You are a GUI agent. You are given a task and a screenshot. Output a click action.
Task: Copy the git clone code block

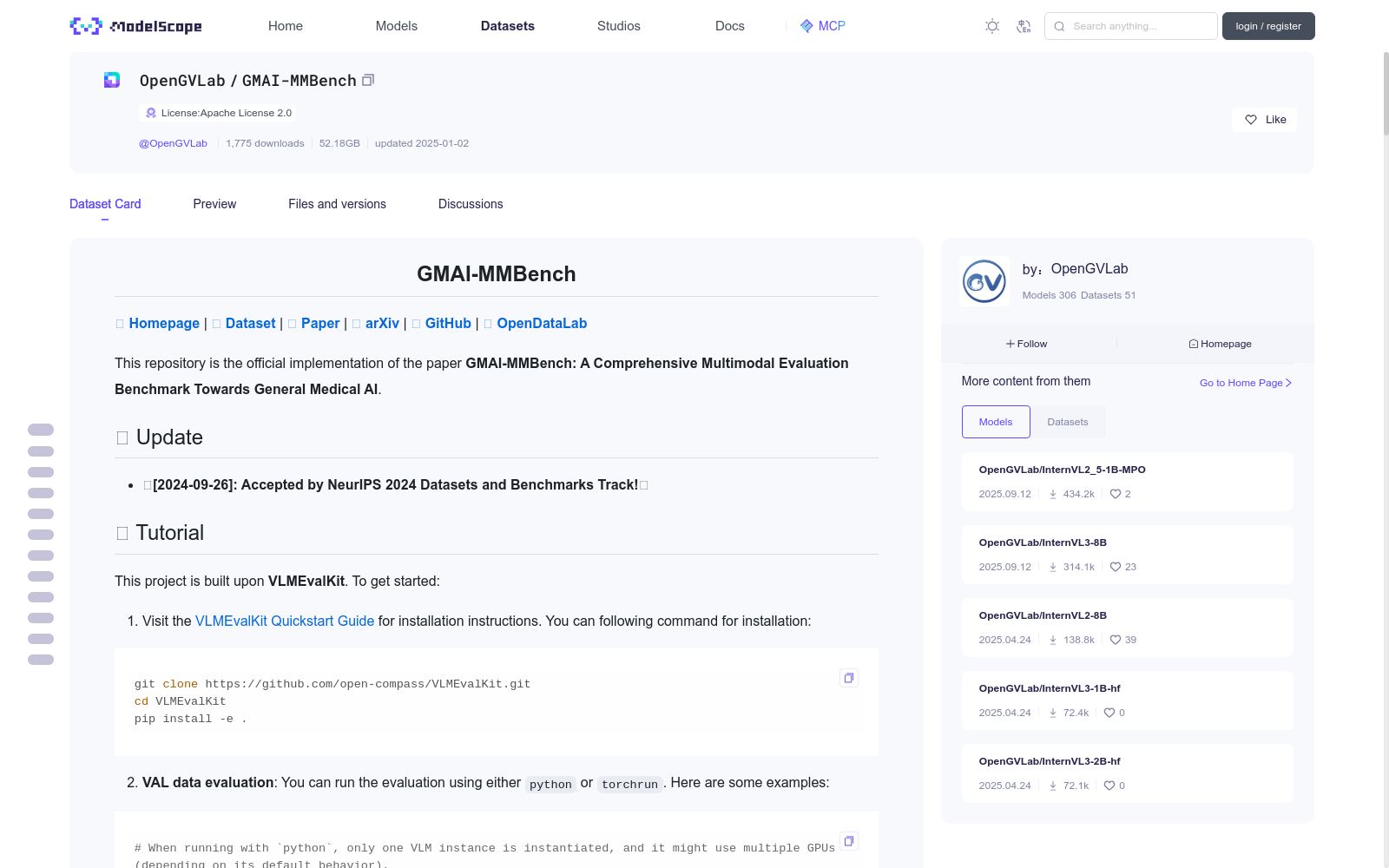(849, 678)
